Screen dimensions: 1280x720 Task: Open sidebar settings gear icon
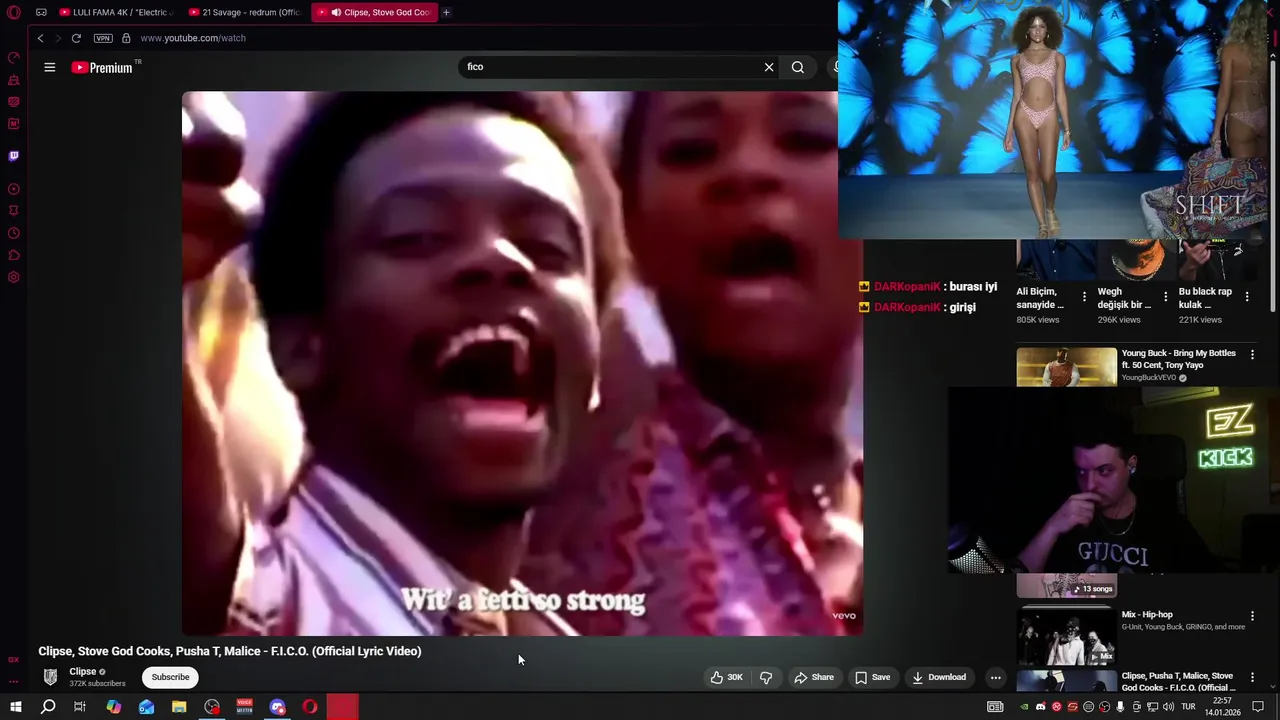pos(14,277)
